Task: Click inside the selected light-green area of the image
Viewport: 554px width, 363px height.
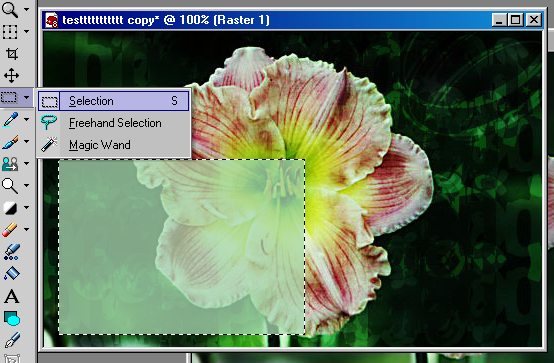Action: (x=181, y=247)
